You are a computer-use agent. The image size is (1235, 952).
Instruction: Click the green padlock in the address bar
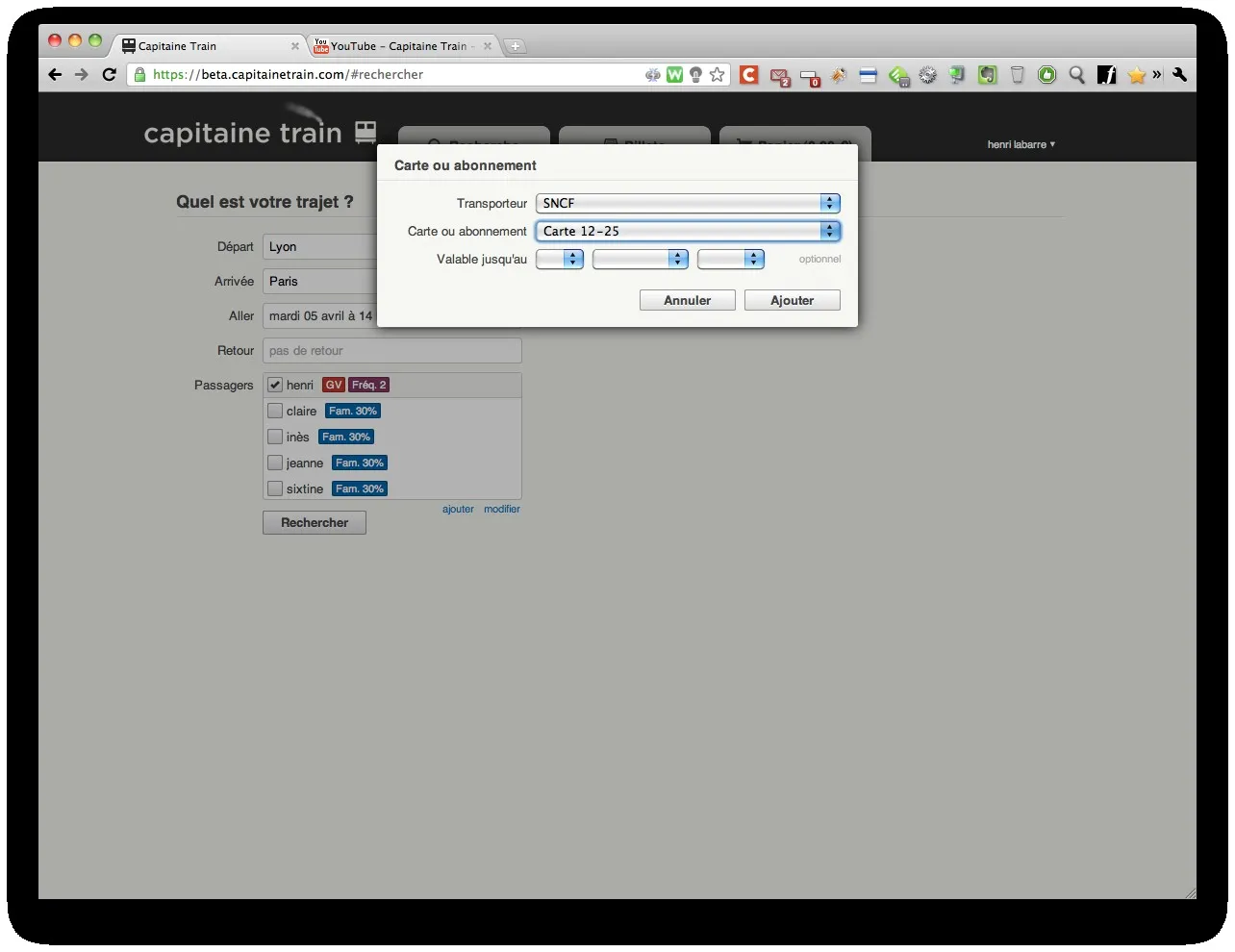click(140, 75)
